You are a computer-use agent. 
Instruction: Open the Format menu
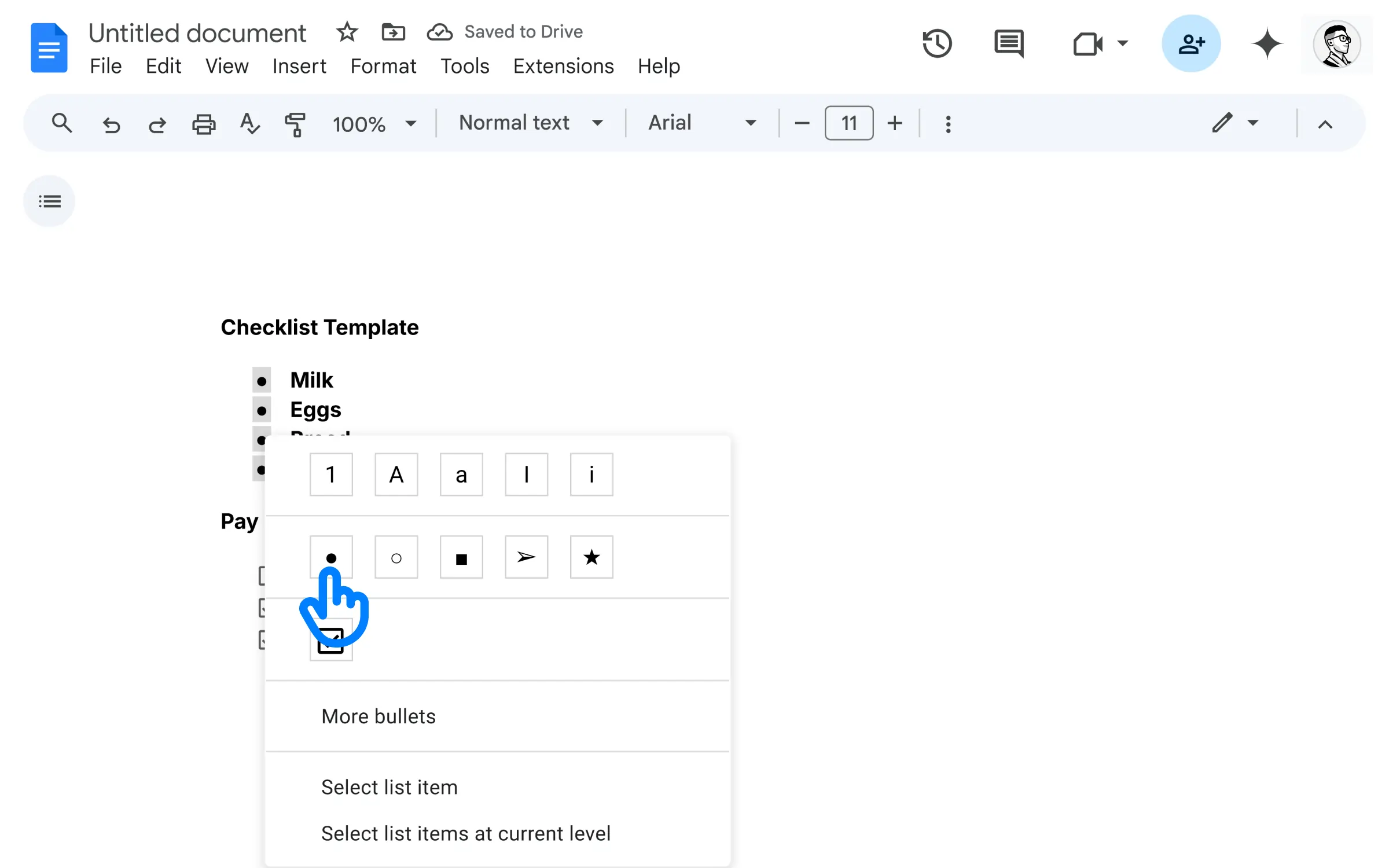tap(383, 66)
